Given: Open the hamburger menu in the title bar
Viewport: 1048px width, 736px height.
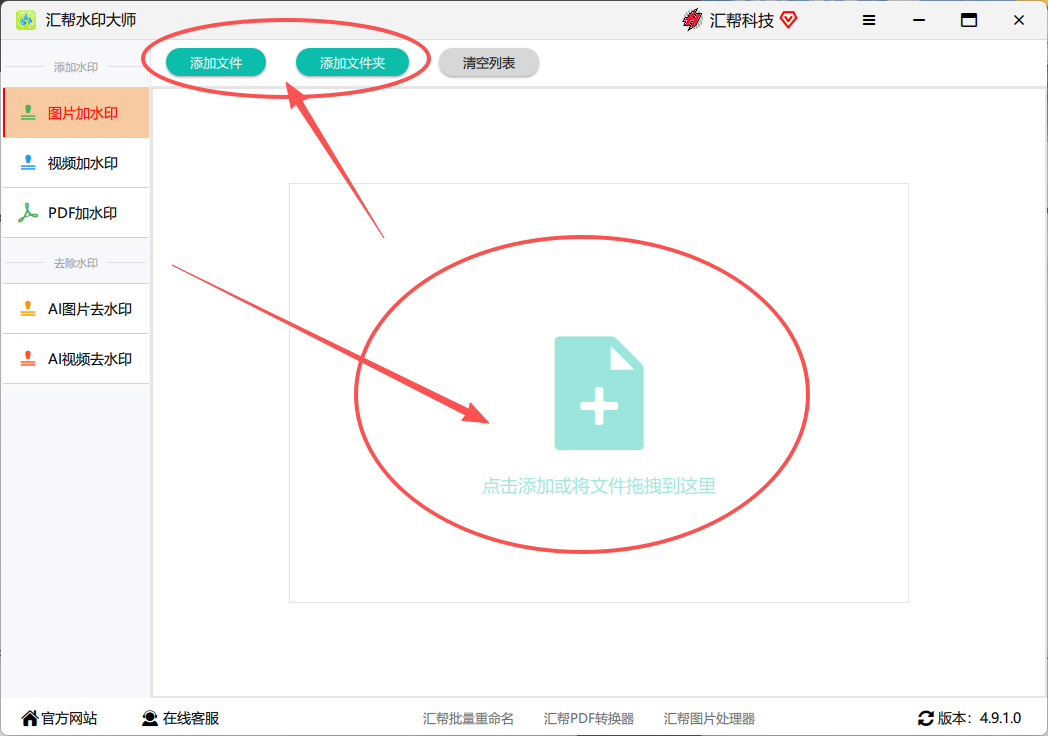Looking at the screenshot, I should click(x=869, y=20).
